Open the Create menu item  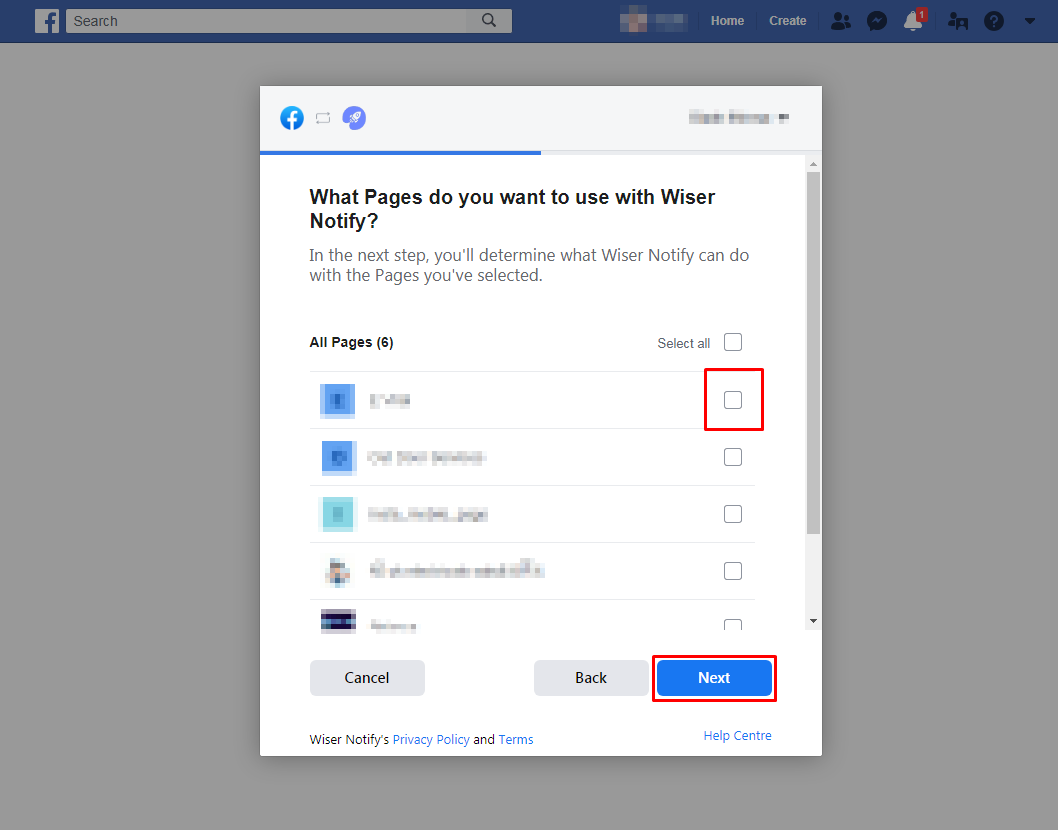(x=787, y=21)
